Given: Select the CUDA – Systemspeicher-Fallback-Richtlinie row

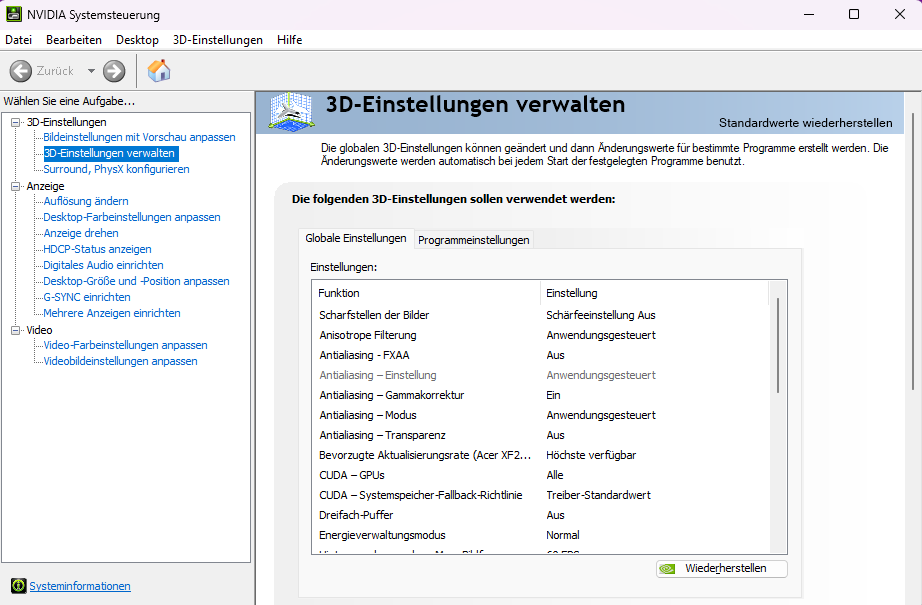Looking at the screenshot, I should [x=540, y=495].
